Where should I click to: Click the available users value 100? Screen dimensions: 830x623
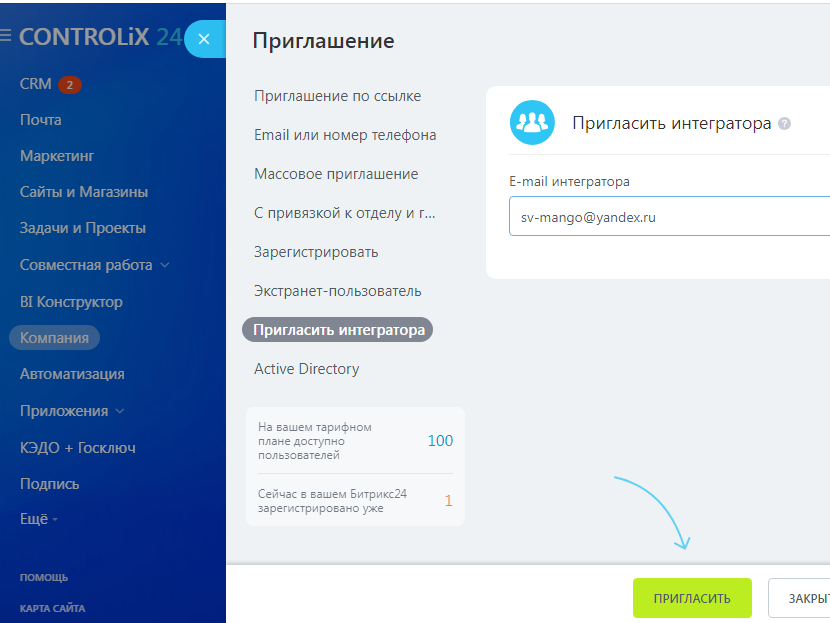click(440, 441)
